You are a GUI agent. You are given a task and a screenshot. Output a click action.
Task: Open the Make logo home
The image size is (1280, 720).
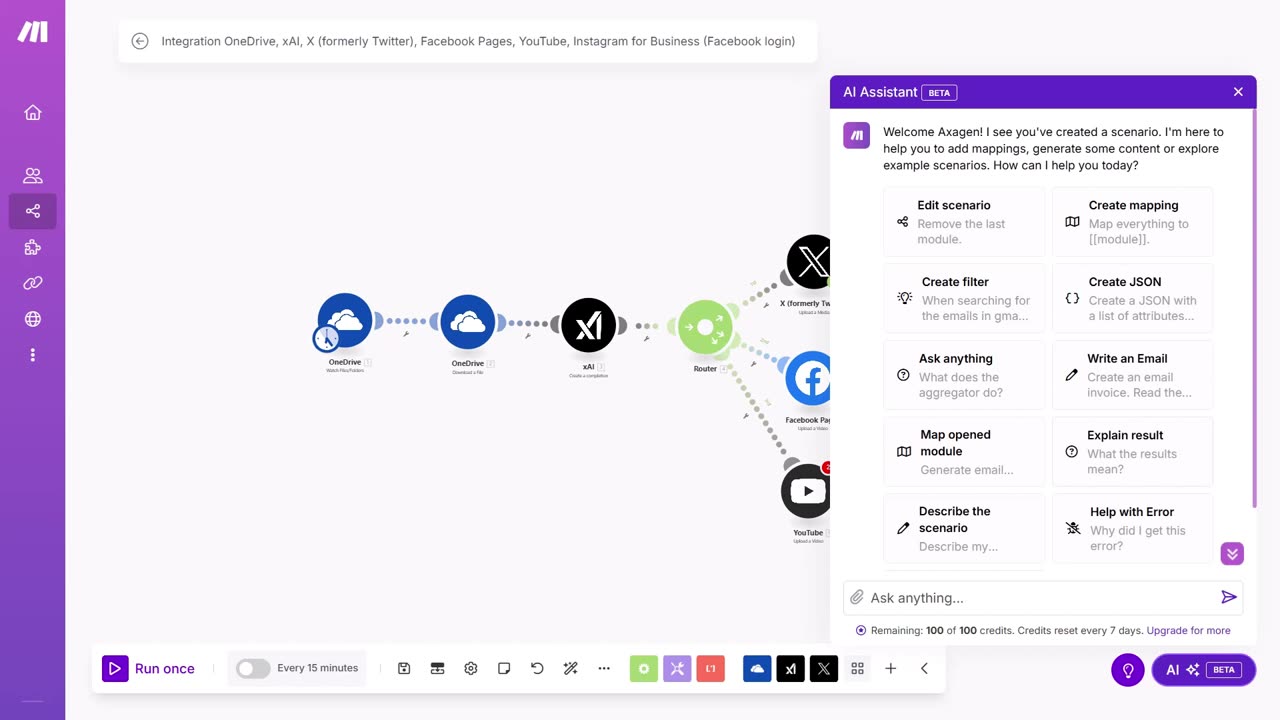[33, 32]
